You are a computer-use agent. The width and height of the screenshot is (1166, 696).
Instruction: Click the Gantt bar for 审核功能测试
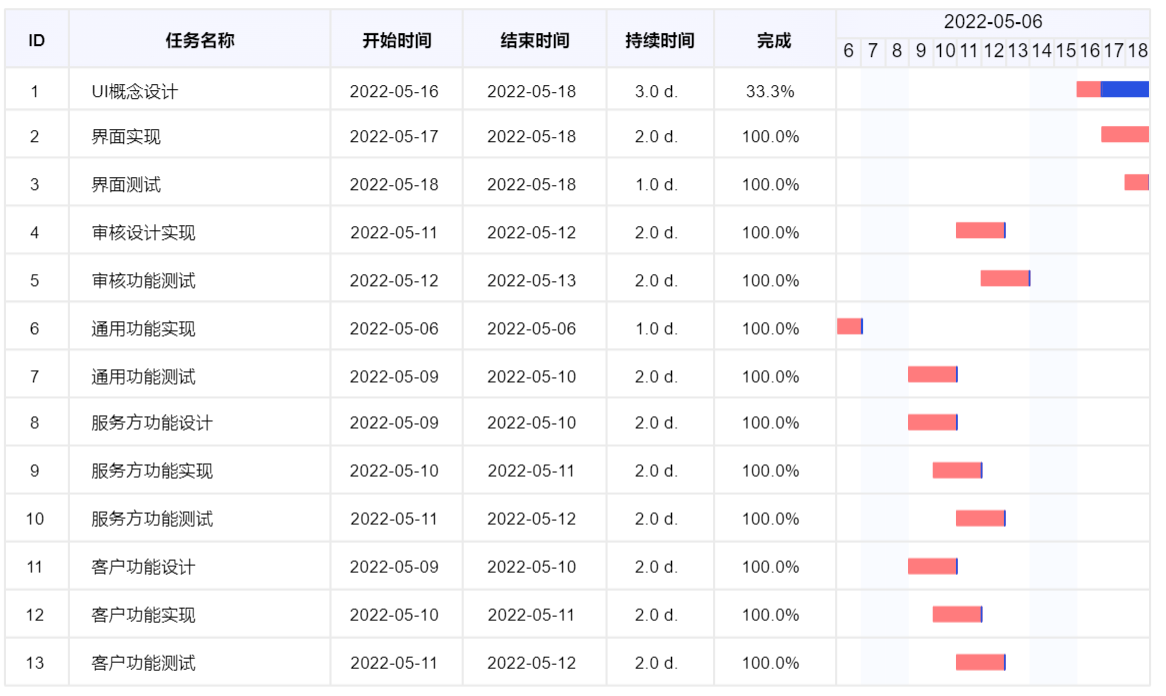click(x=1005, y=279)
